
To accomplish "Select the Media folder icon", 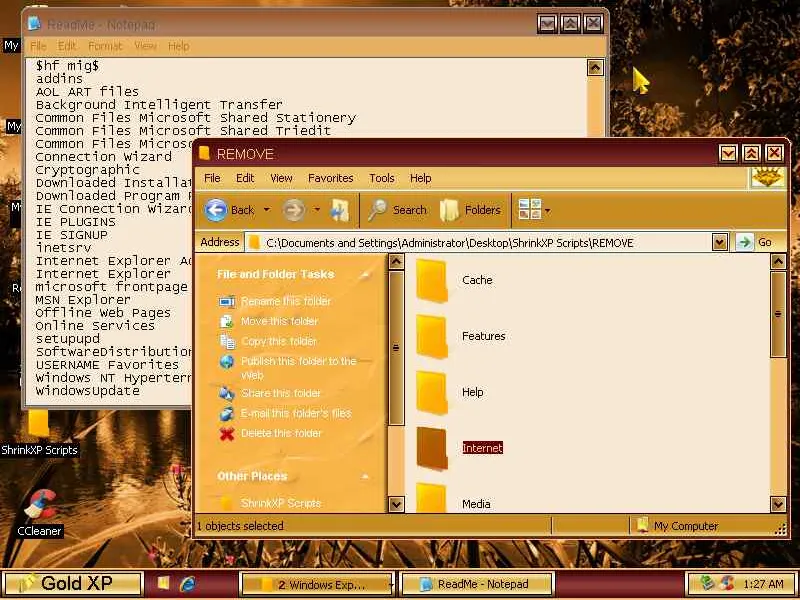I will (432, 497).
